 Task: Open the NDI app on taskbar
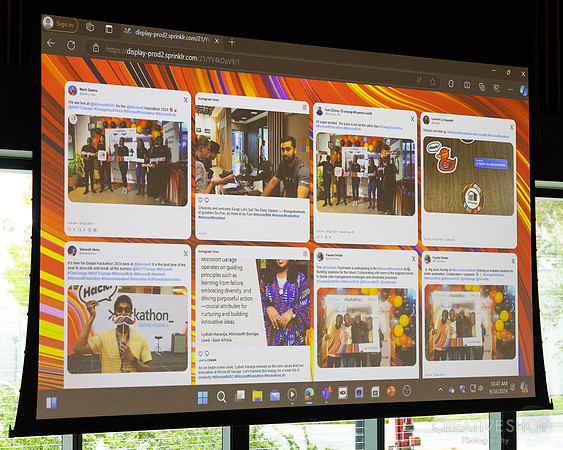[343, 393]
